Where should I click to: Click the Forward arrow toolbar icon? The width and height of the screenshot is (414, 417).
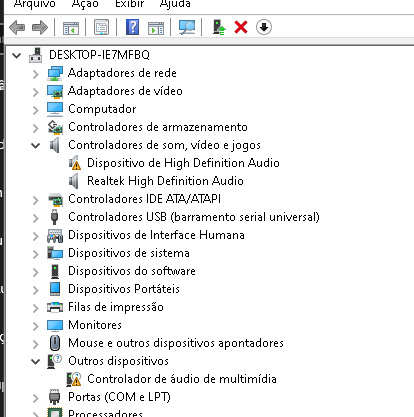tap(40, 27)
